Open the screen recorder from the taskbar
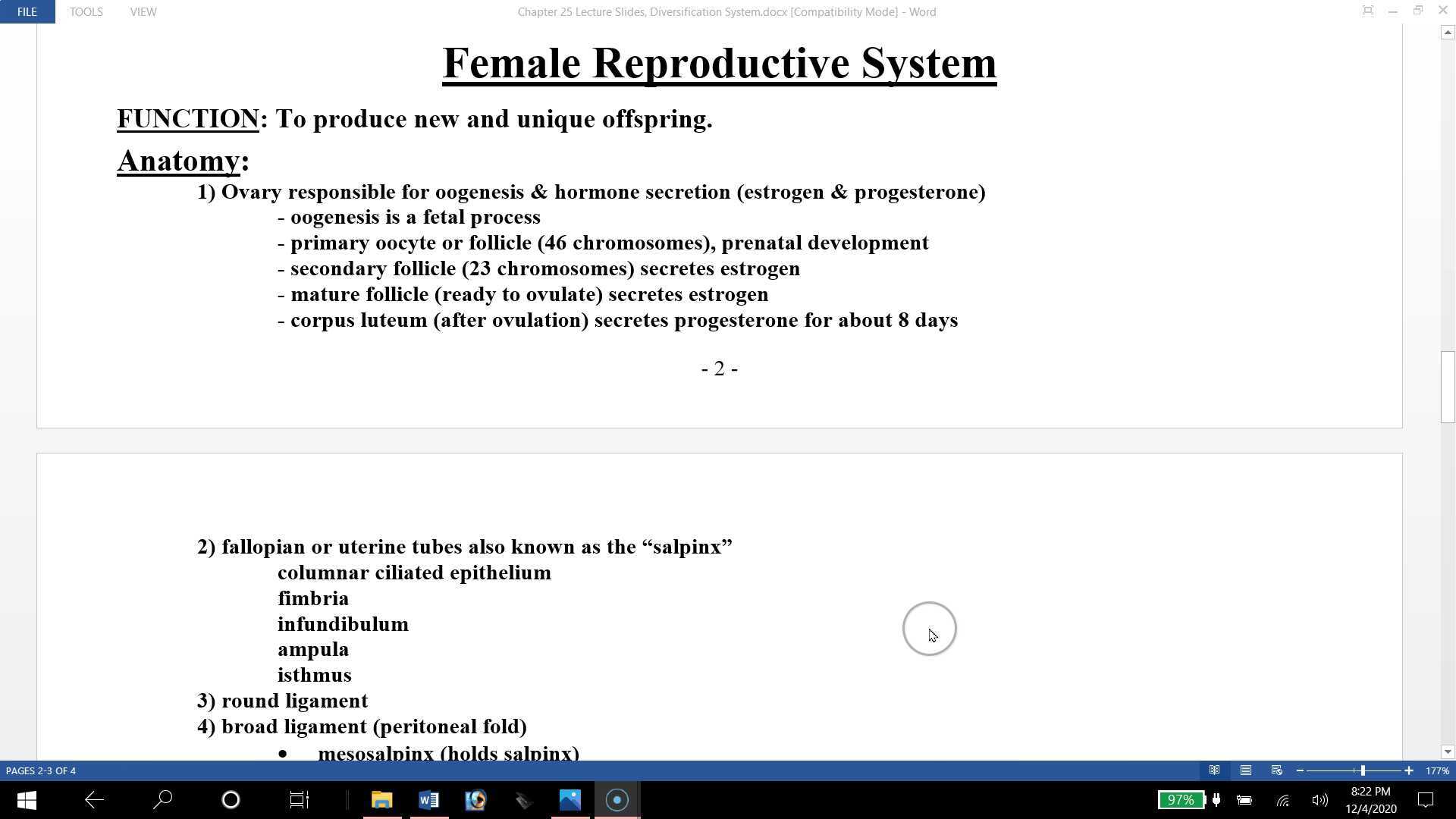Viewport: 1456px width, 819px height. [x=617, y=799]
